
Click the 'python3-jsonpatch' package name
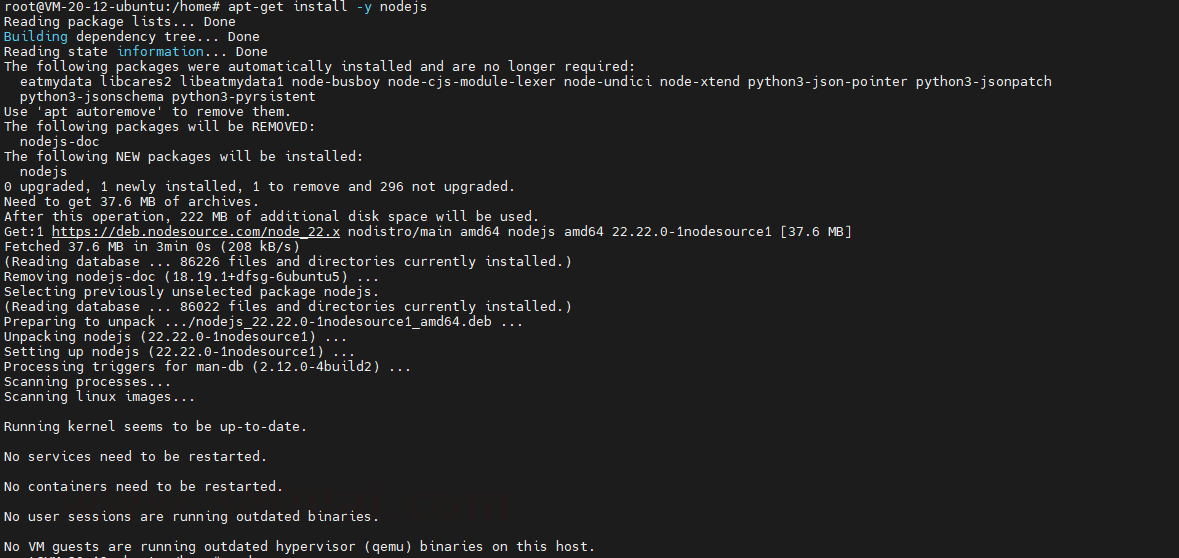coord(984,82)
